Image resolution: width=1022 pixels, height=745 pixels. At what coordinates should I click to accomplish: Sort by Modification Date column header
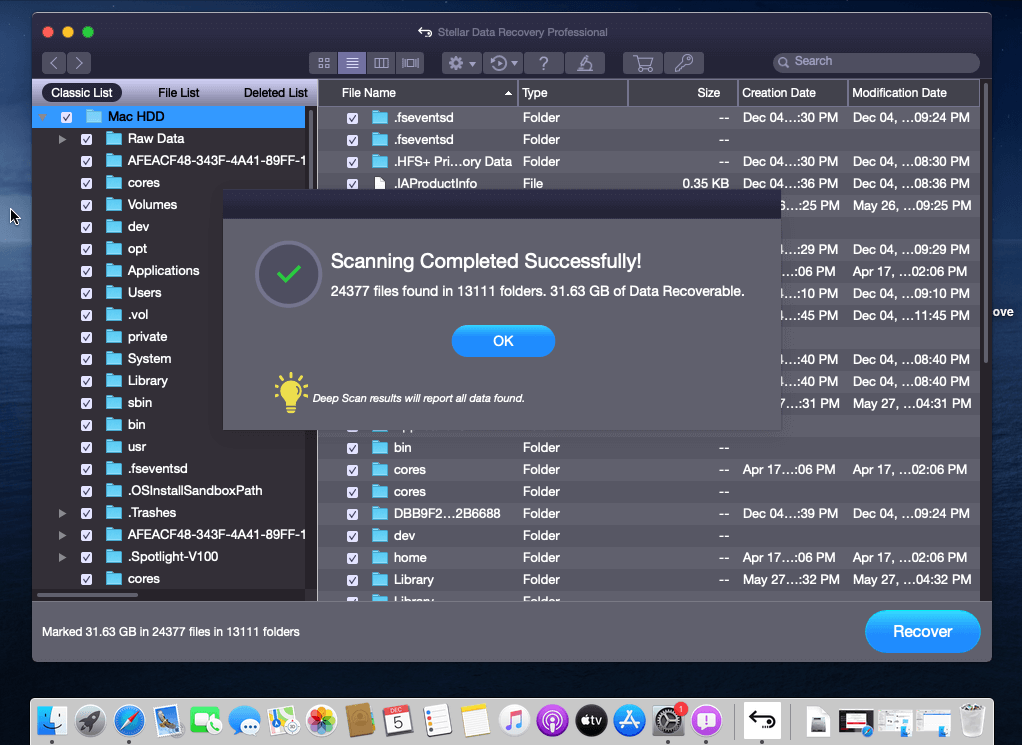coord(914,93)
